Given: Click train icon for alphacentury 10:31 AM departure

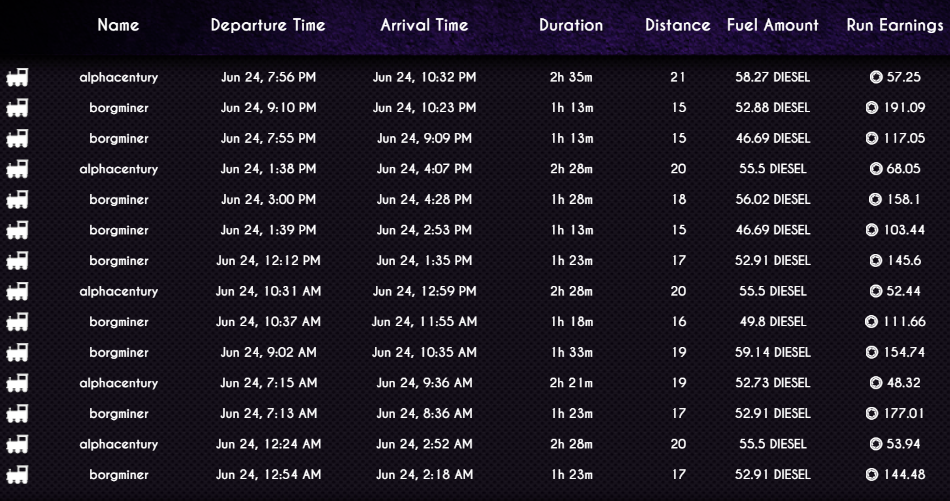Looking at the screenshot, I should (17, 291).
